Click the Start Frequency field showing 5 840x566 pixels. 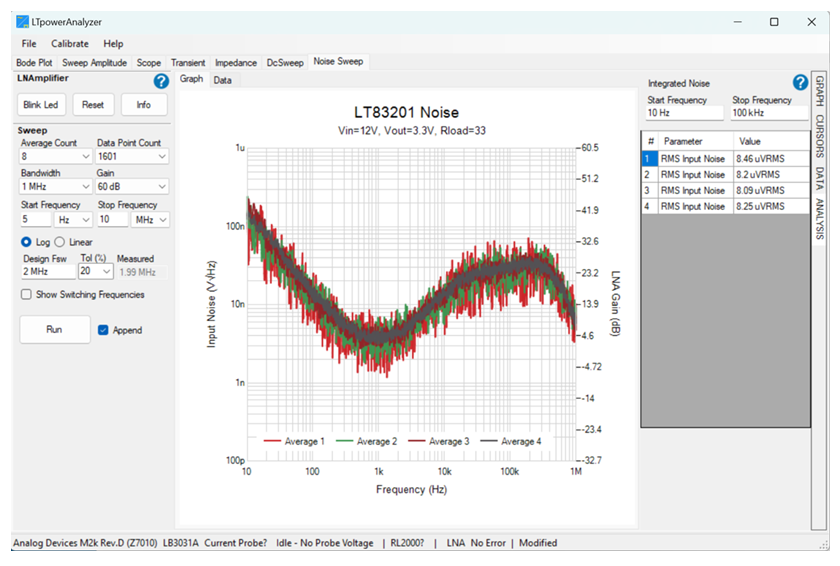[x=35, y=220]
